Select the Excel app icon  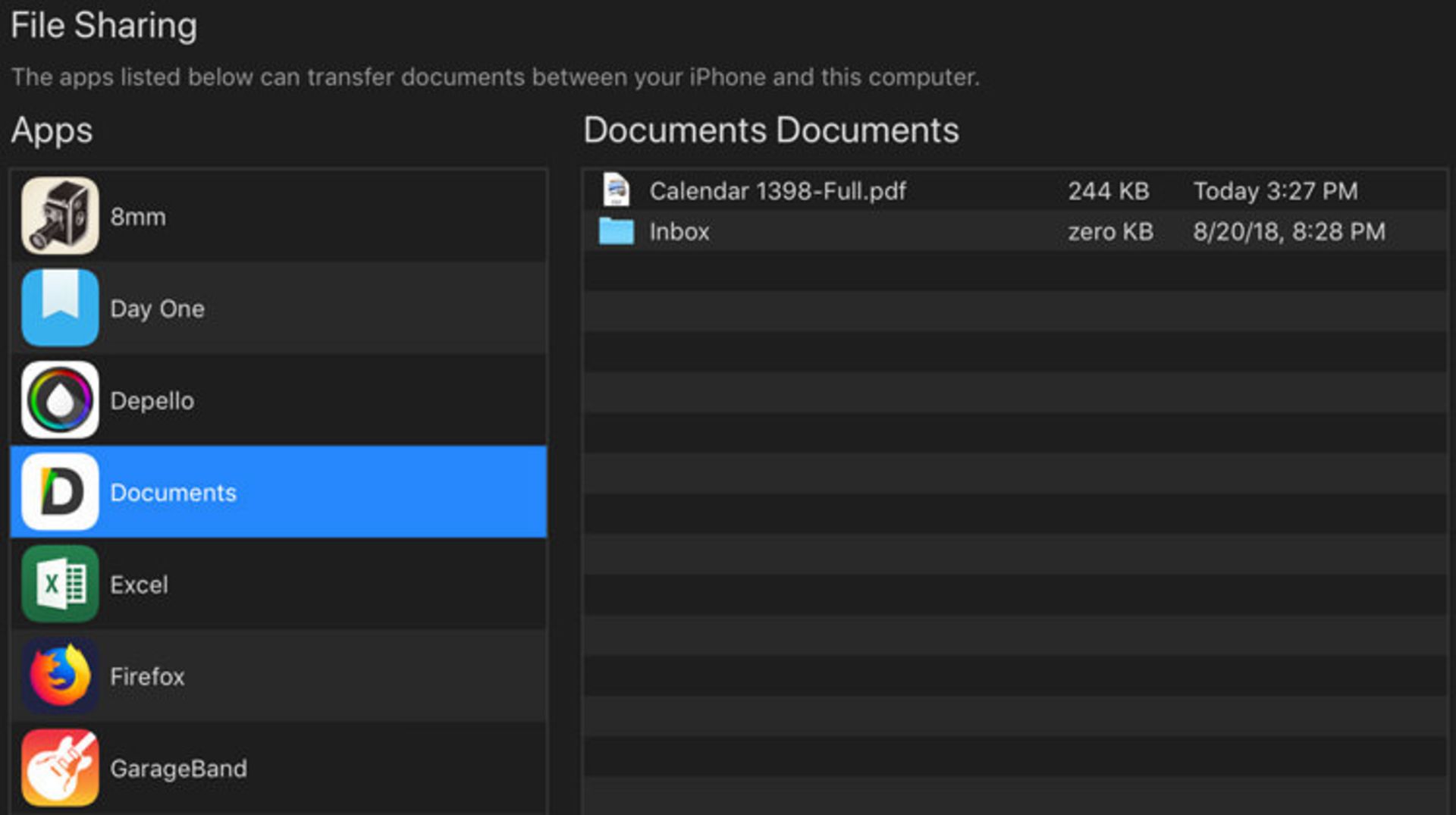tap(59, 585)
